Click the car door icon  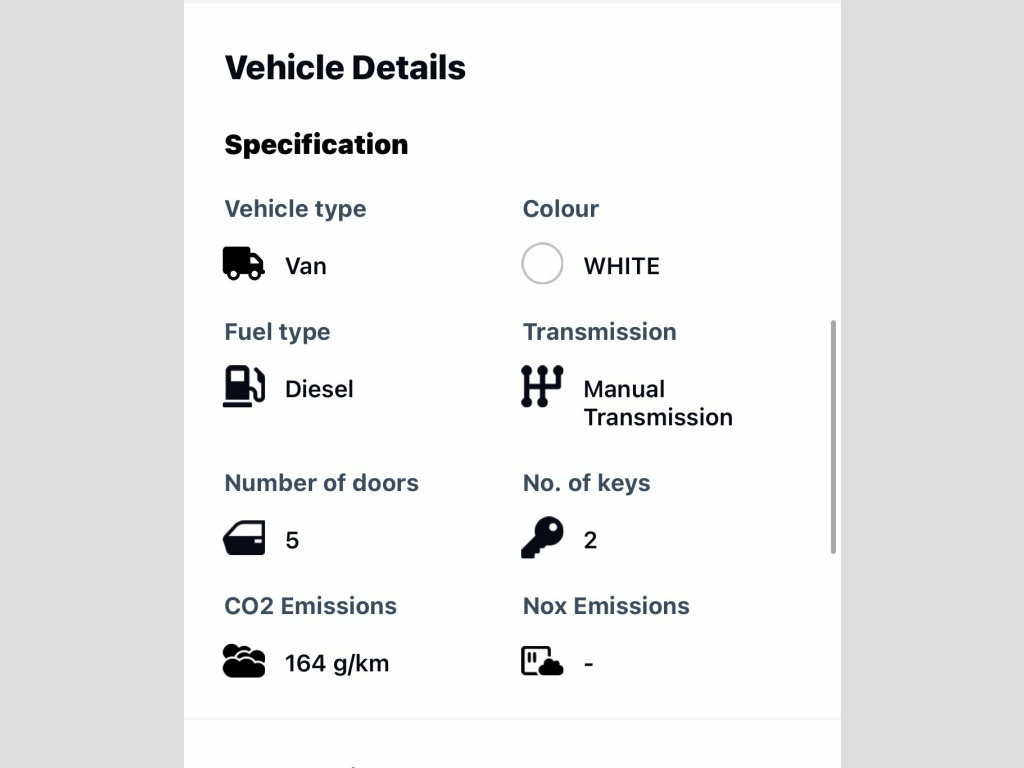pyautogui.click(x=244, y=538)
